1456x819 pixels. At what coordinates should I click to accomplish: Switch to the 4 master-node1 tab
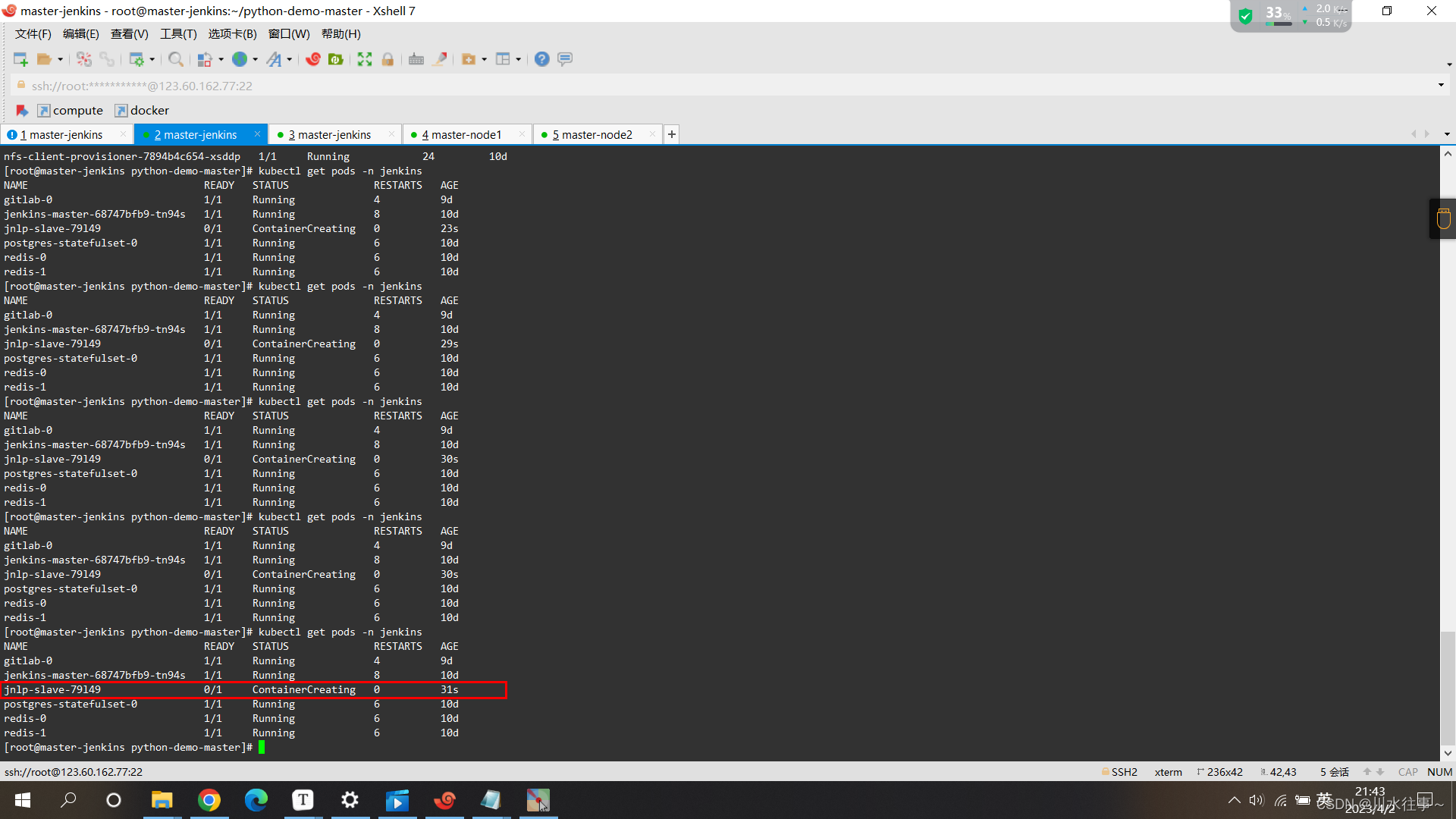click(x=462, y=134)
